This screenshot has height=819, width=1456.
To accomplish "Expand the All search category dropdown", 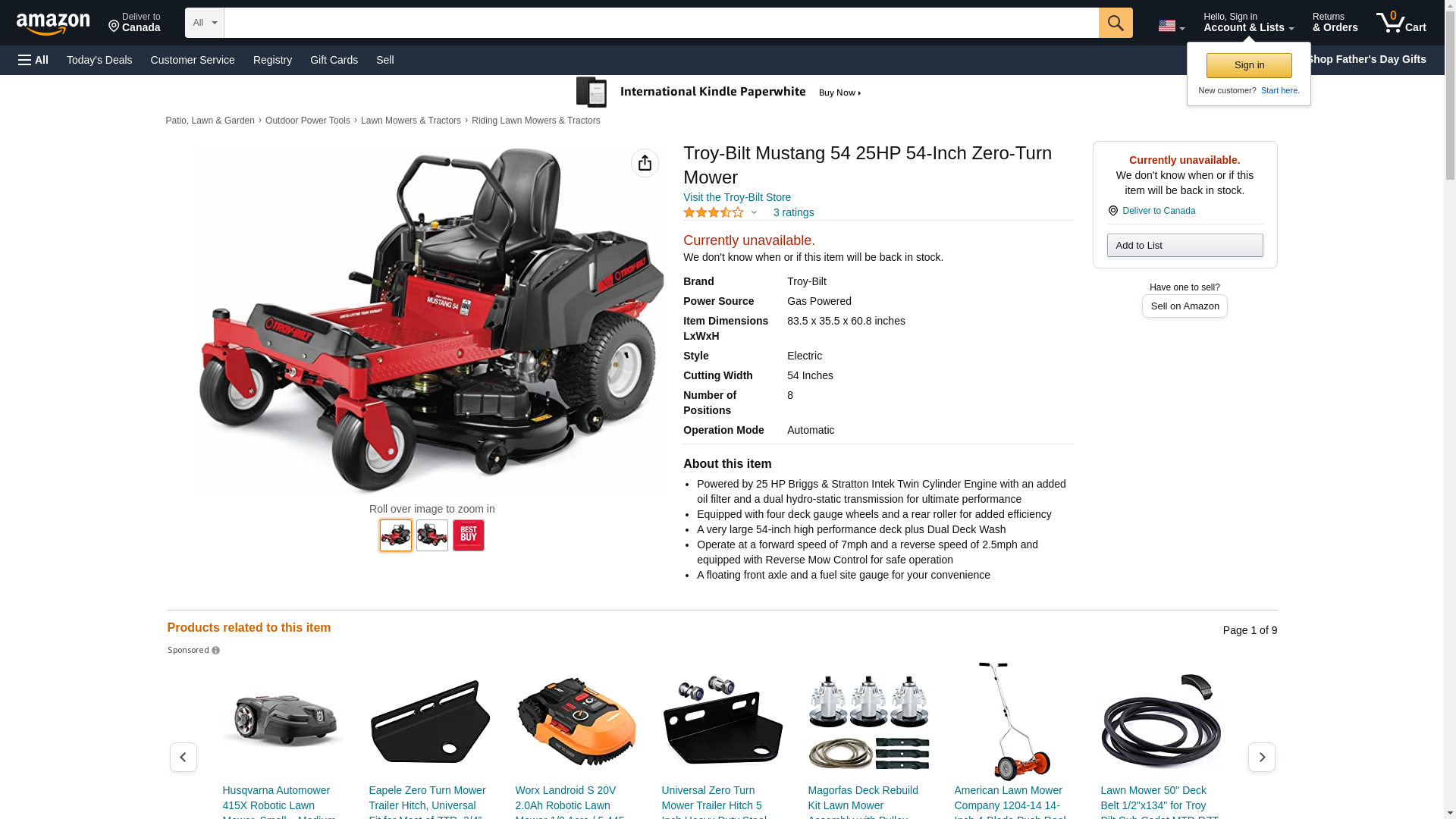I will pos(205,23).
